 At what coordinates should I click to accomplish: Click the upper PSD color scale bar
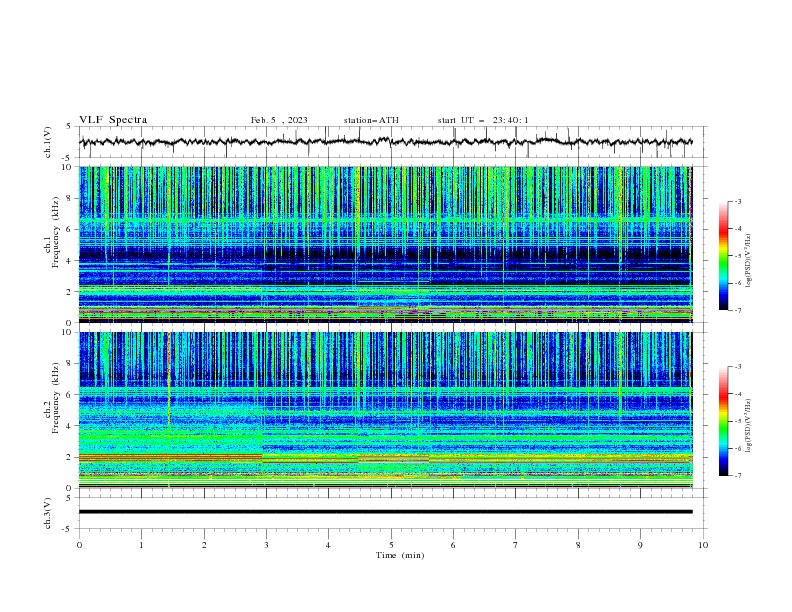[723, 256]
